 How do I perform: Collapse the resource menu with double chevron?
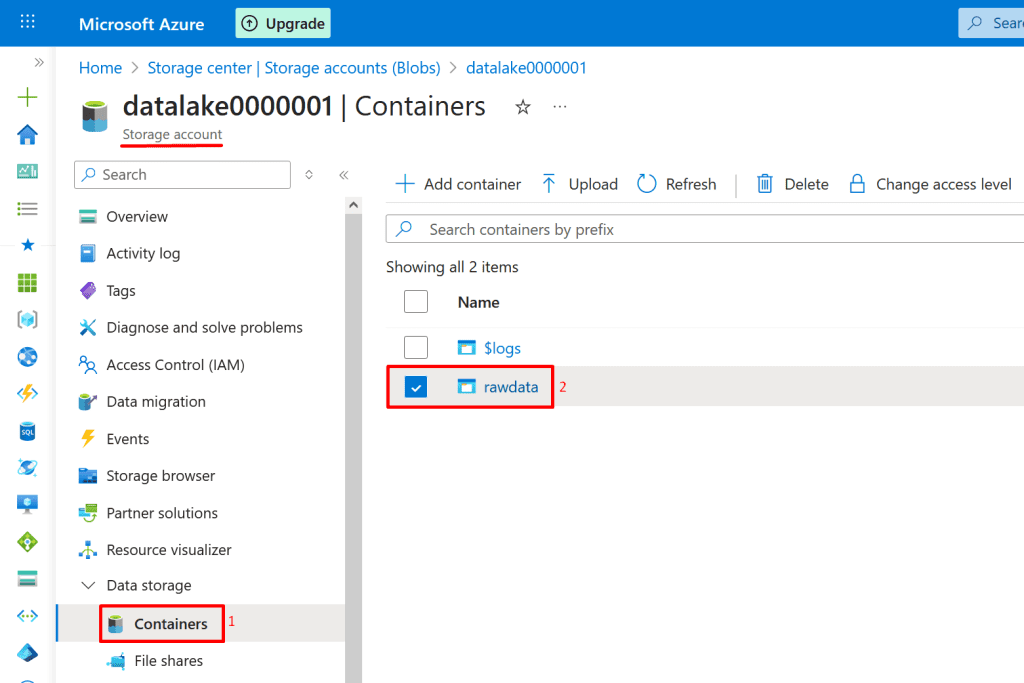tap(343, 175)
